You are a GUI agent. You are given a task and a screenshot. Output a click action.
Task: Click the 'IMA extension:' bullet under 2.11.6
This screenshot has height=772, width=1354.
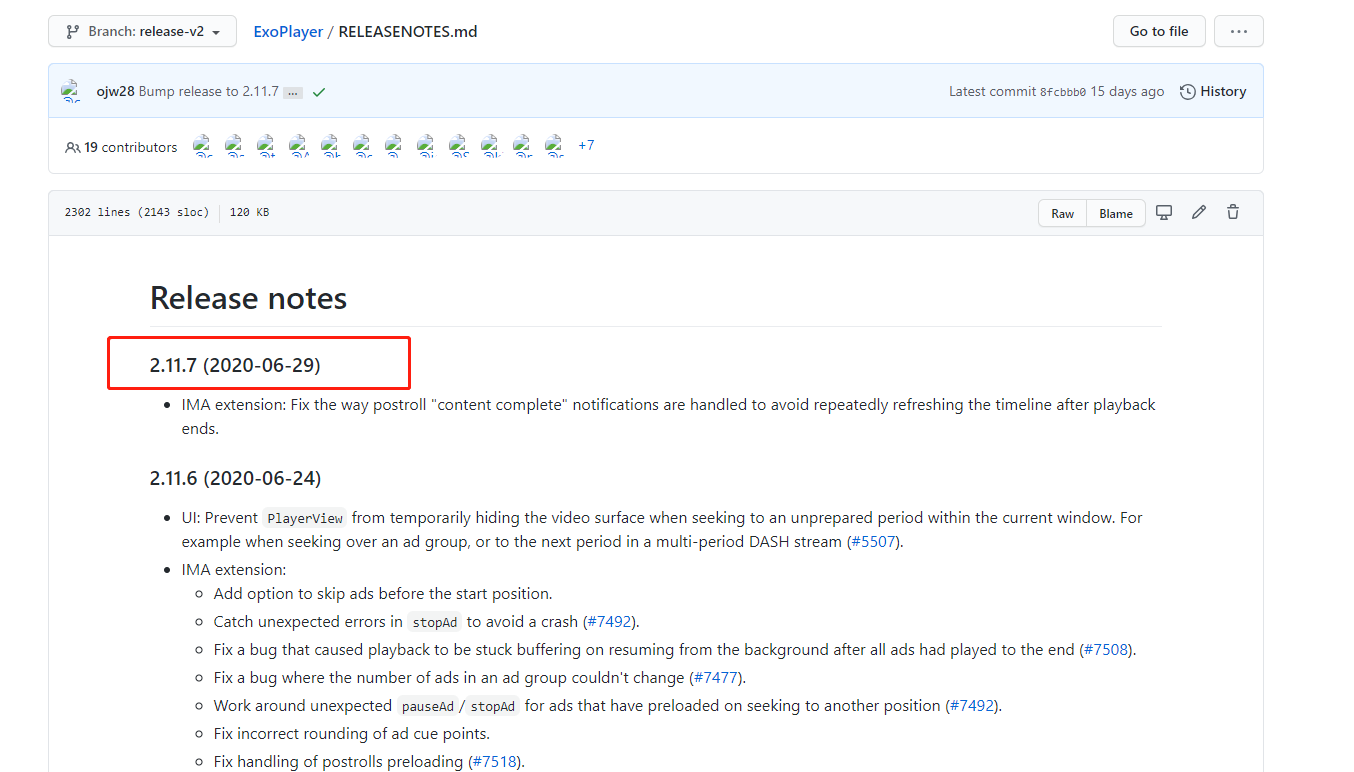tap(234, 569)
